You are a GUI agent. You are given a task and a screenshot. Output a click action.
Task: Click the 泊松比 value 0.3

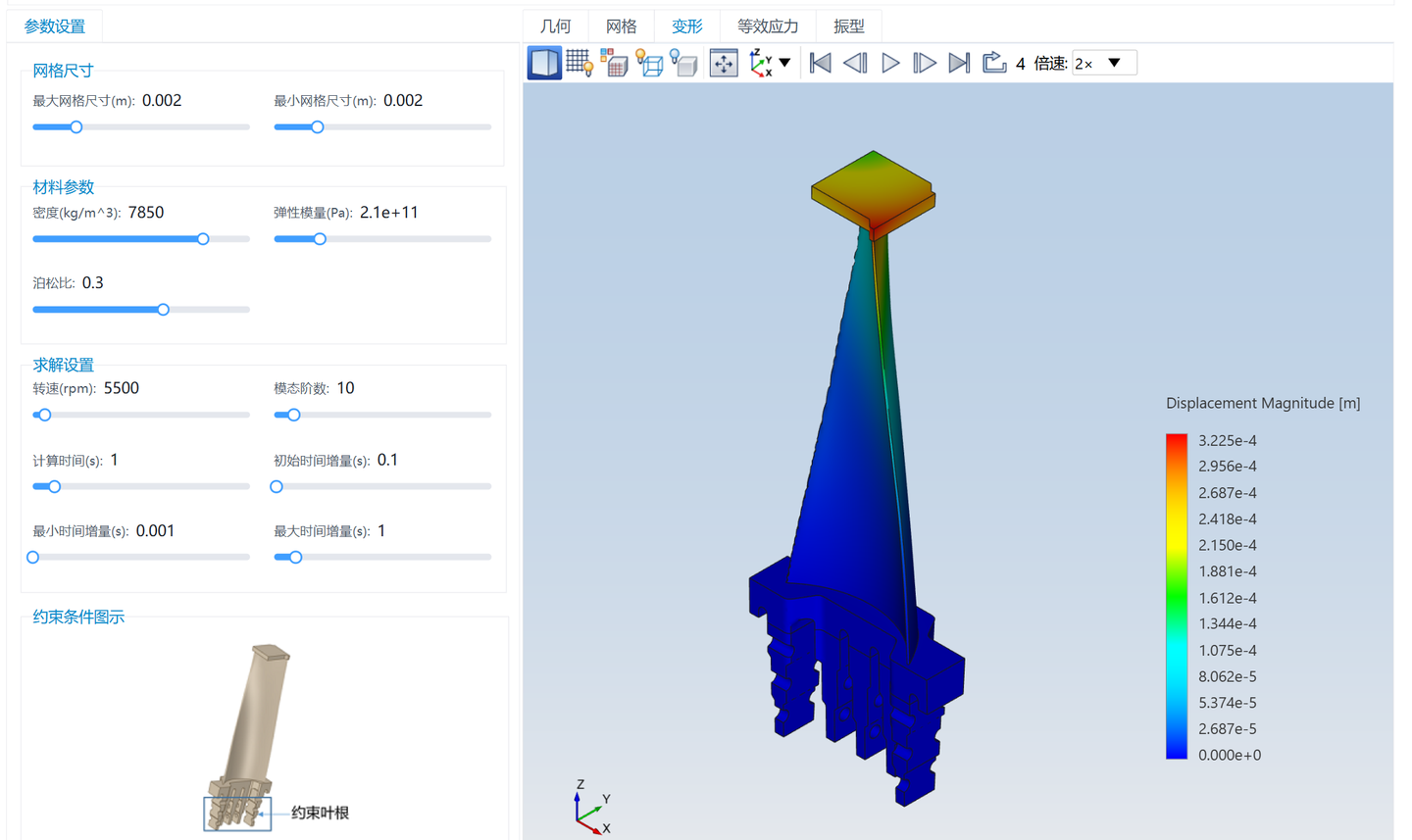tap(93, 283)
